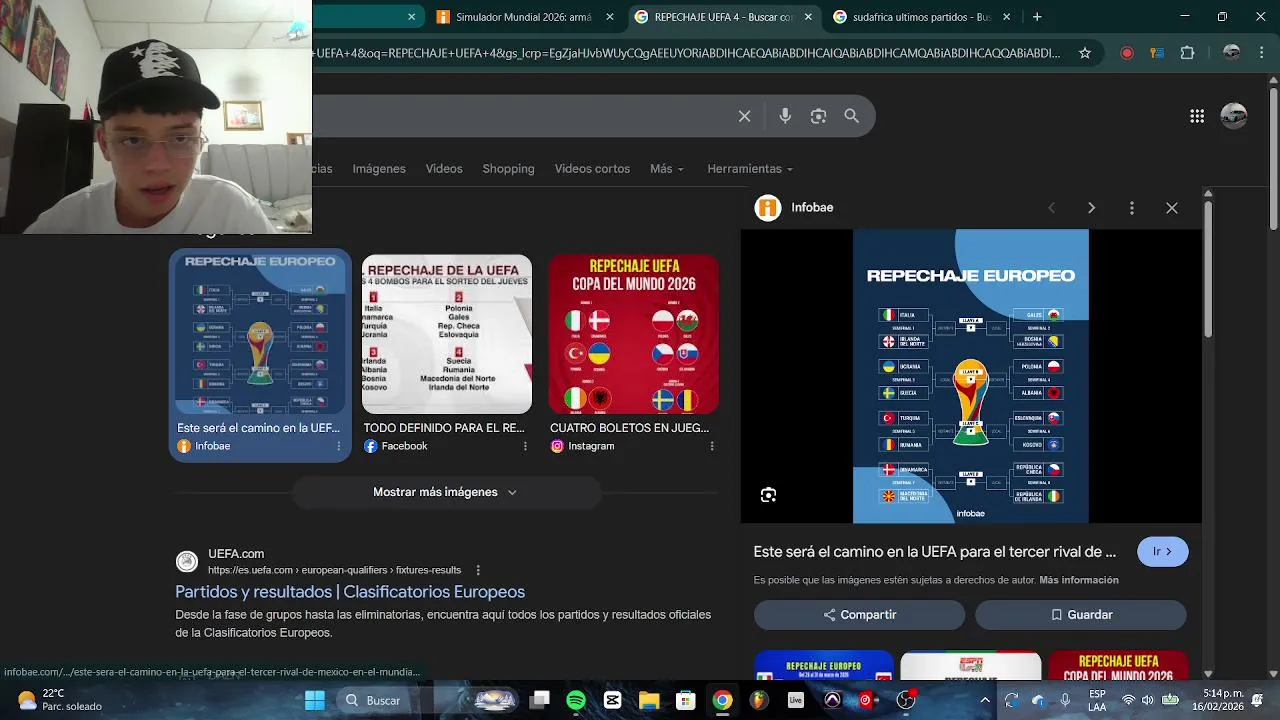Expand the Herramientas tools dropdown

[750, 169]
